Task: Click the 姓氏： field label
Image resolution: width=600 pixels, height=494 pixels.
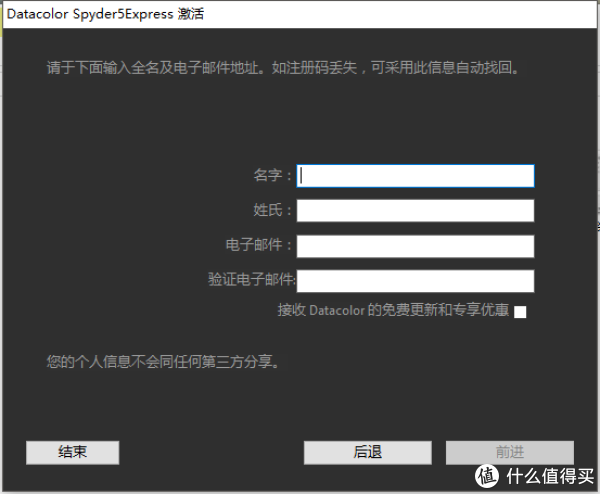Action: point(273,211)
